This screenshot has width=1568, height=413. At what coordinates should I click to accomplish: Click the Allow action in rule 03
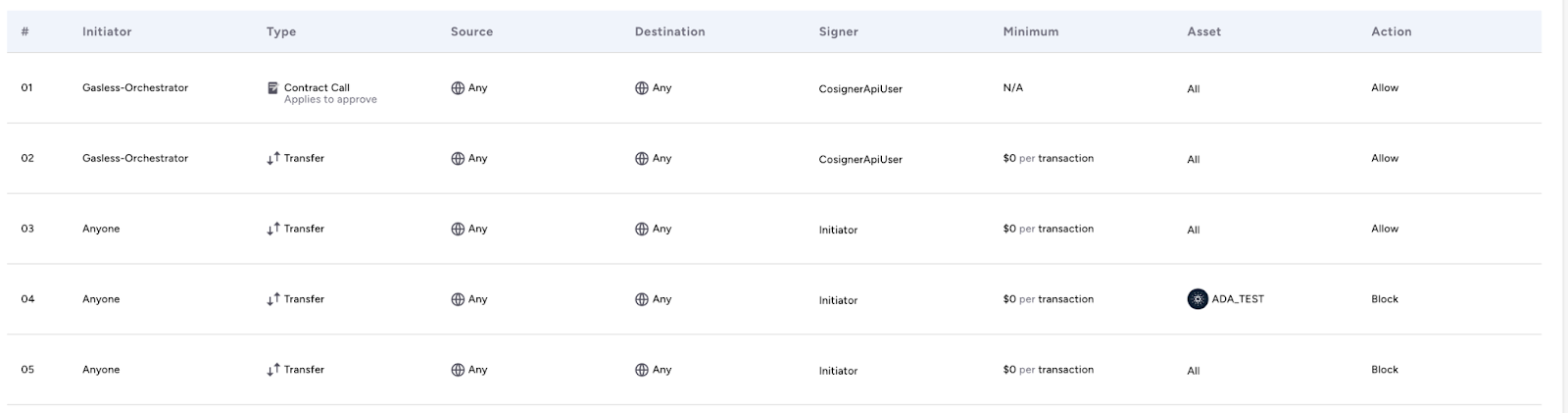click(1385, 229)
